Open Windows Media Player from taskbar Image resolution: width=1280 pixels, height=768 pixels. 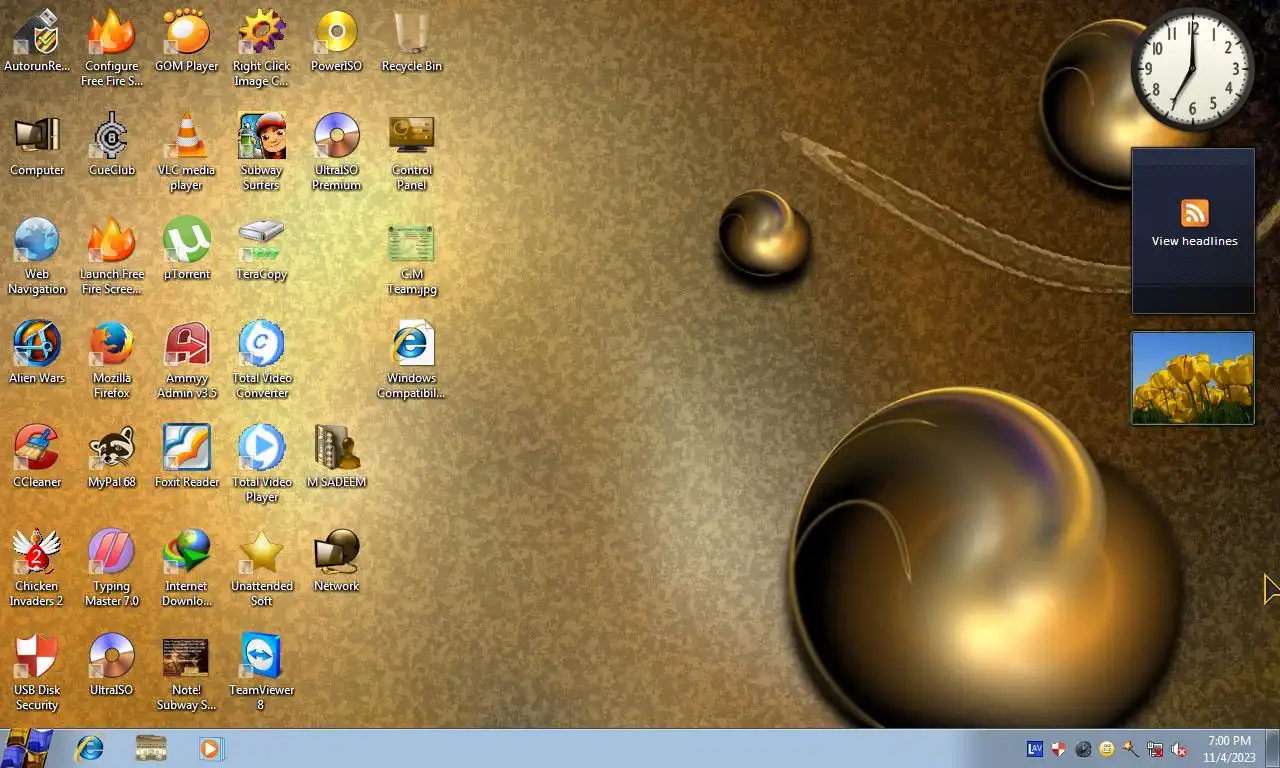point(211,748)
